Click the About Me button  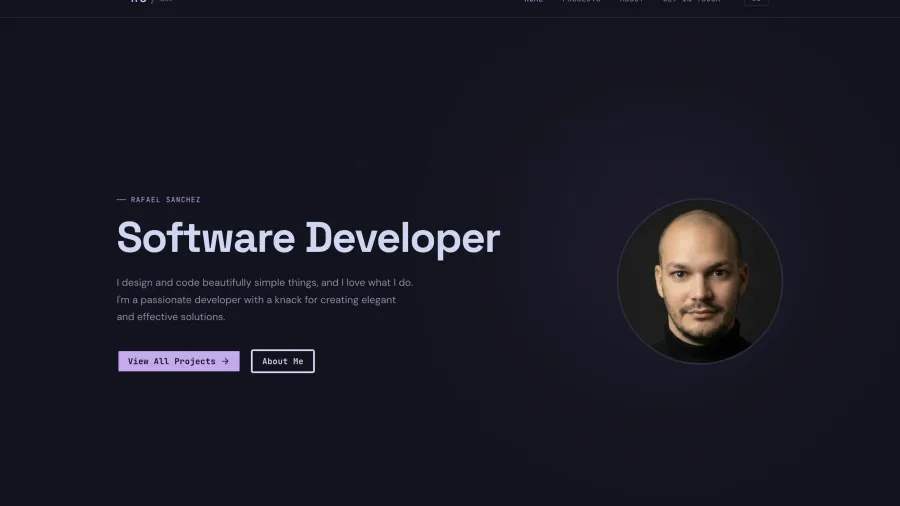click(282, 361)
